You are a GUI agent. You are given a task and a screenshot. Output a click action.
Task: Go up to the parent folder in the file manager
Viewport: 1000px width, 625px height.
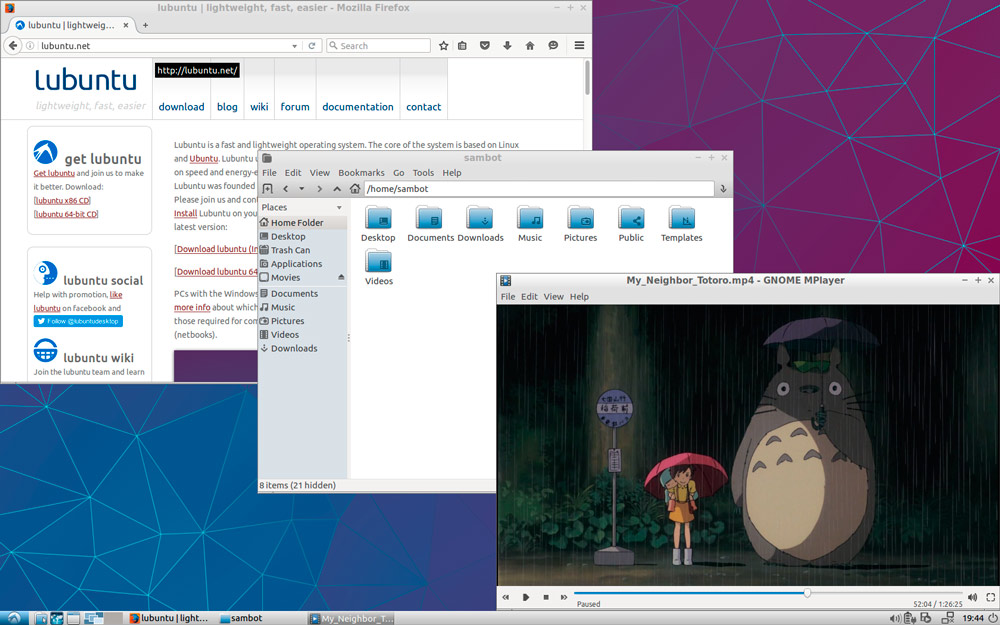click(337, 189)
